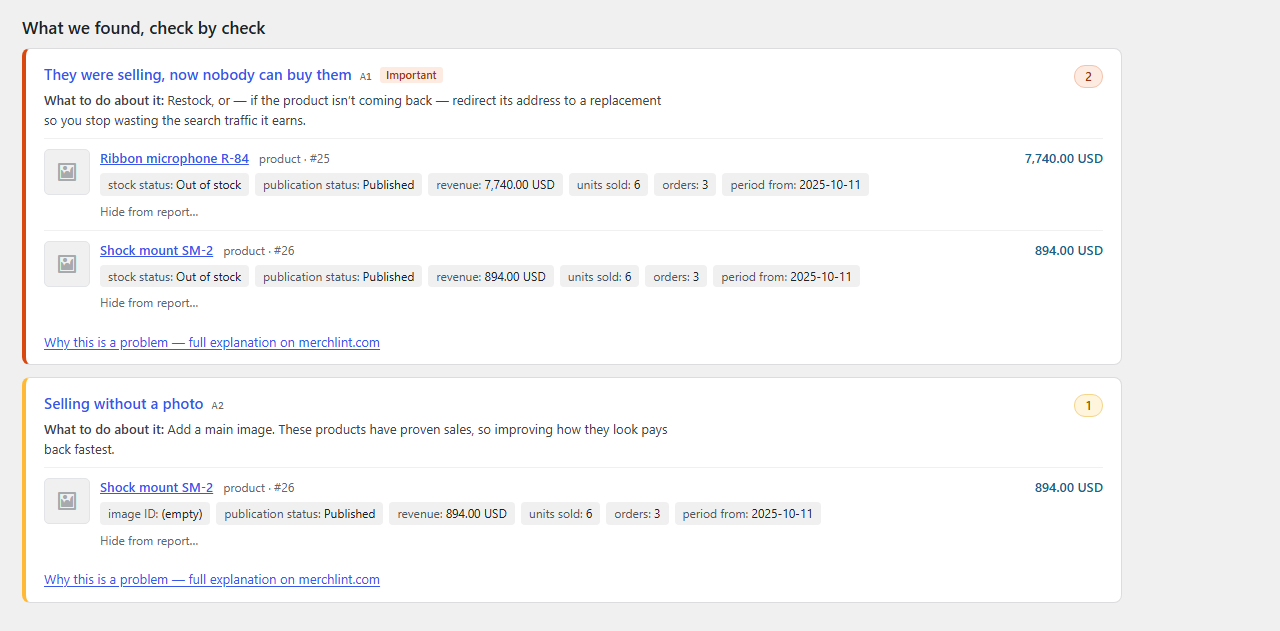Image resolution: width=1280 pixels, height=631 pixels.
Task: Open Shock mount SM-2 link in the out-of-stock check
Action: coord(156,250)
